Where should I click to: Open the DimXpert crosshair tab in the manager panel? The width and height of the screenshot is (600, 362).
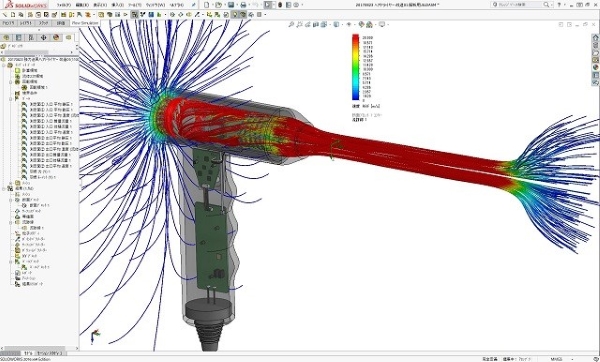43,38
